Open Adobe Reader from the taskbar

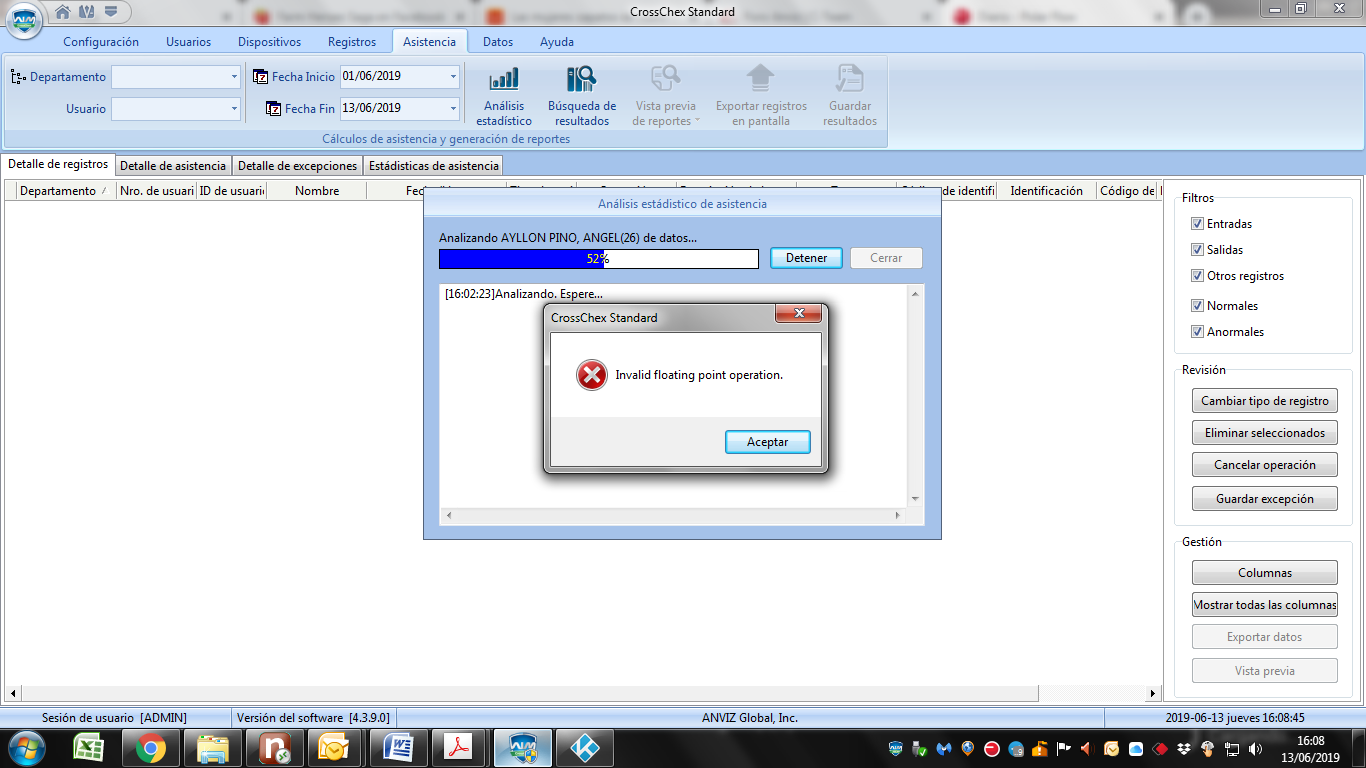[459, 748]
